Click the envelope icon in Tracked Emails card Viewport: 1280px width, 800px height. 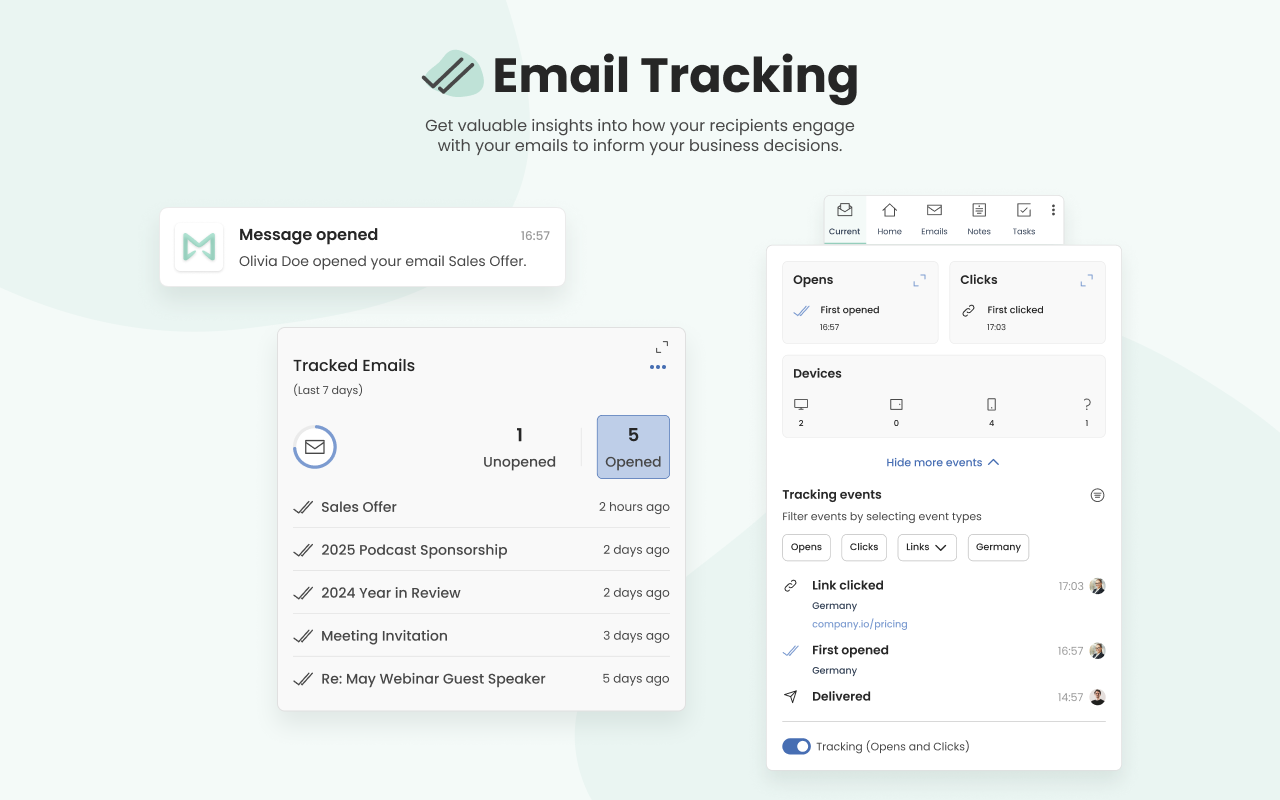pyautogui.click(x=315, y=447)
